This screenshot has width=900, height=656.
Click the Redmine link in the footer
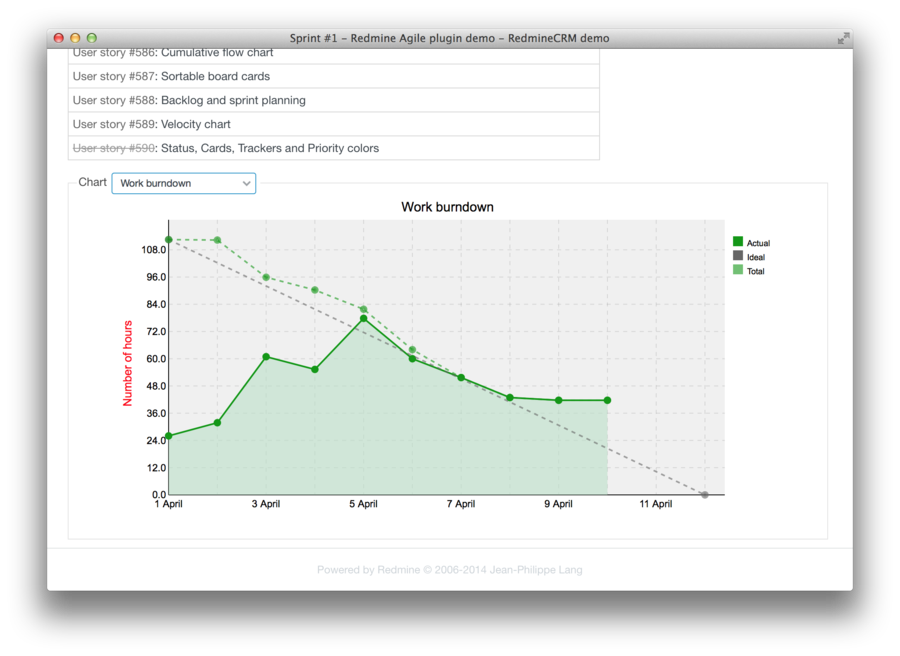coord(398,570)
